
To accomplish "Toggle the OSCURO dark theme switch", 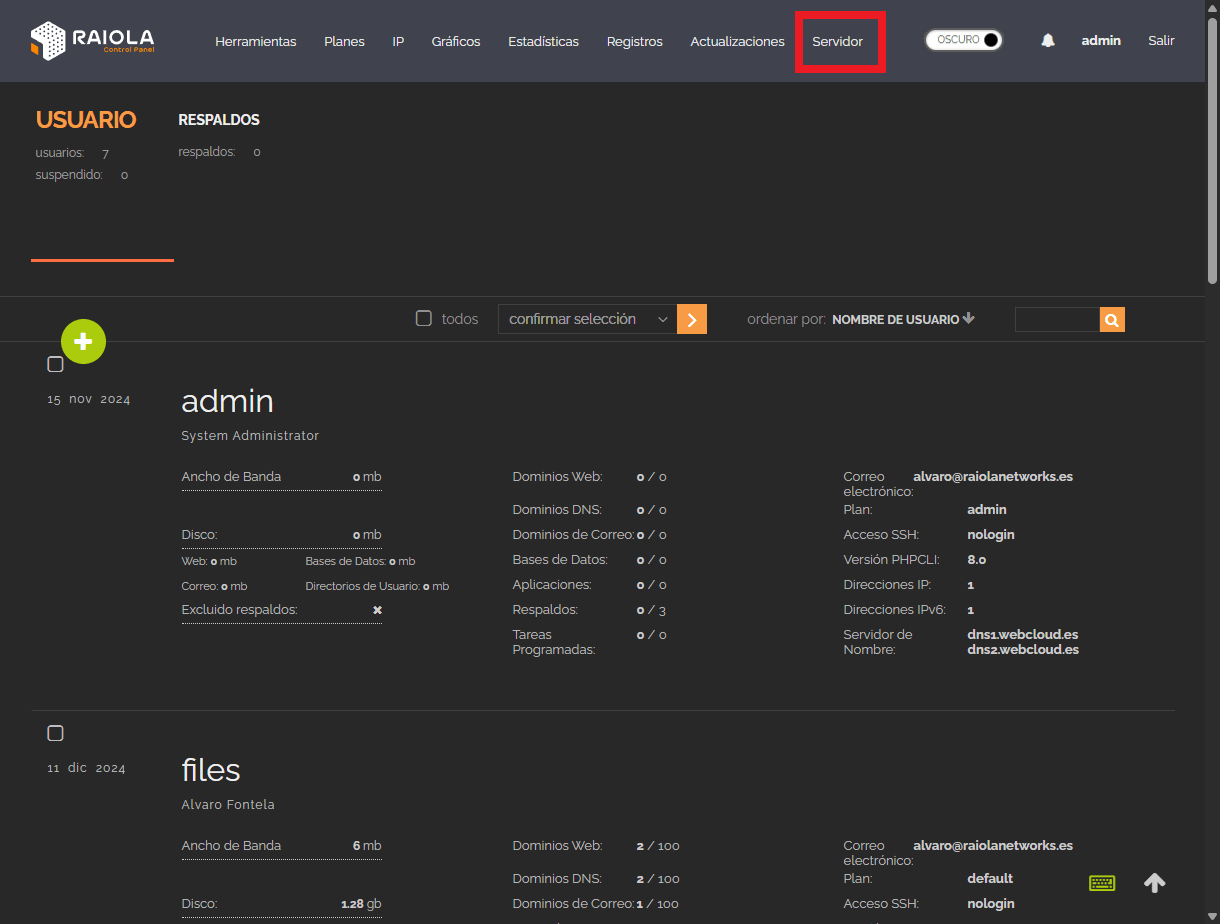I will pos(964,40).
